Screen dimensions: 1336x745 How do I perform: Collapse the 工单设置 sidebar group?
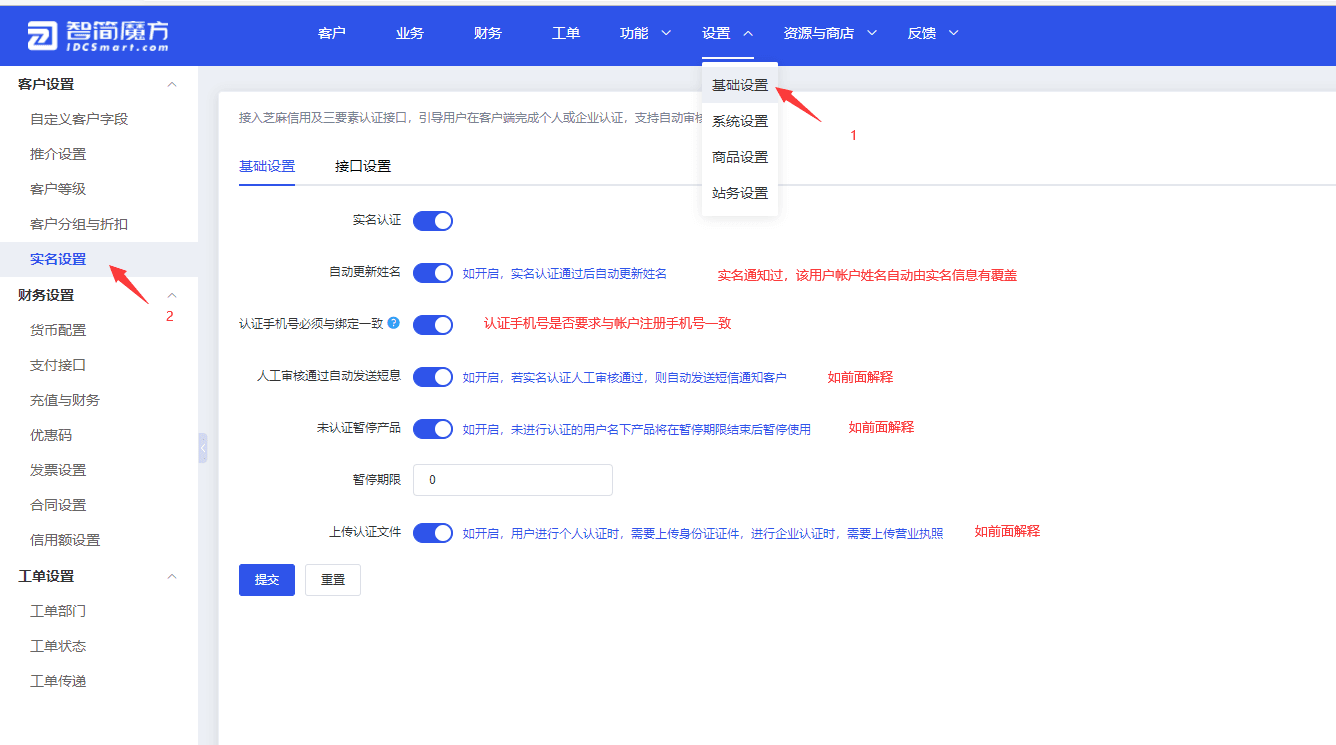(171, 576)
